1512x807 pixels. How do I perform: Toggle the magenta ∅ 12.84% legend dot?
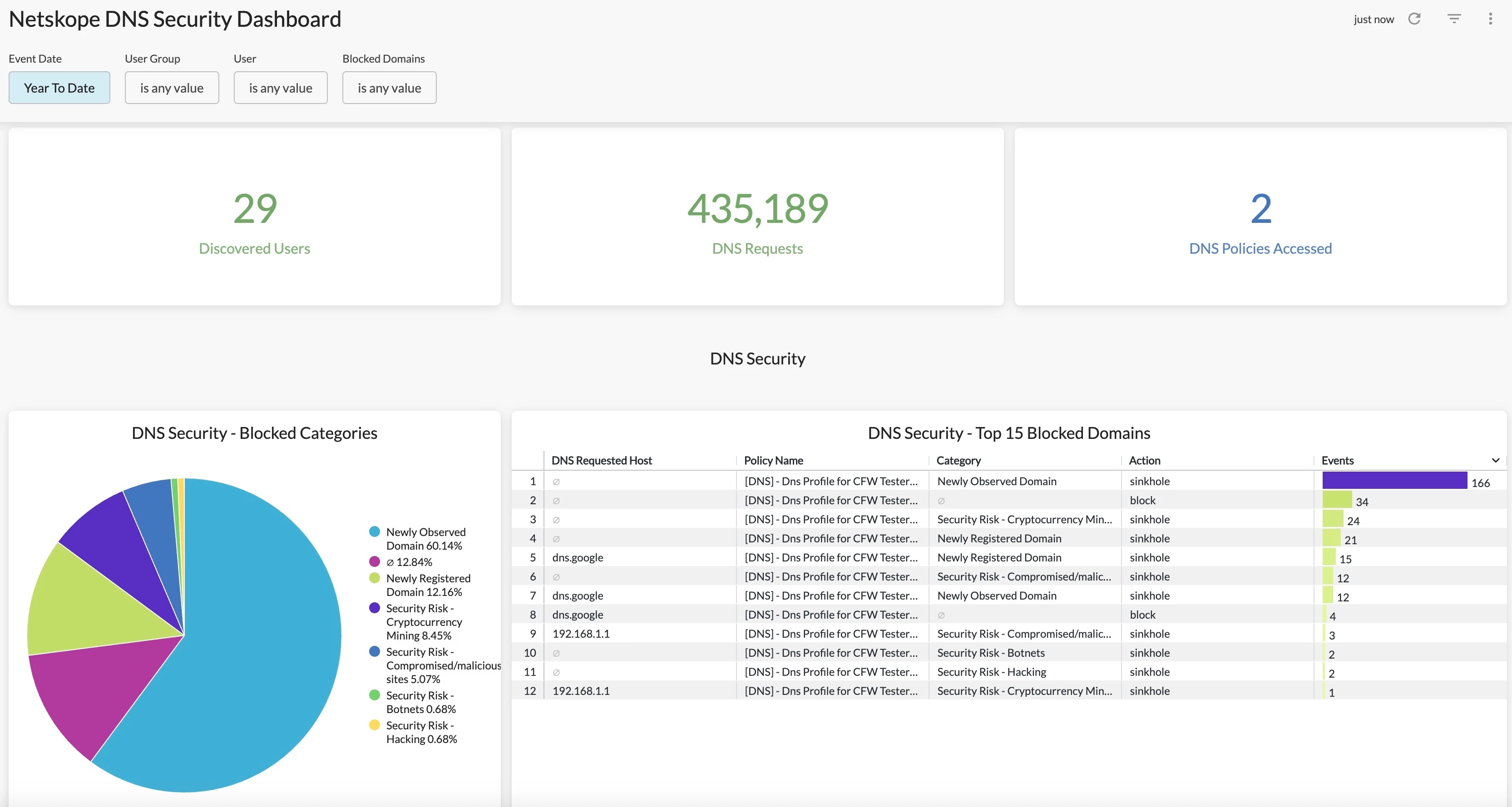pyautogui.click(x=374, y=561)
